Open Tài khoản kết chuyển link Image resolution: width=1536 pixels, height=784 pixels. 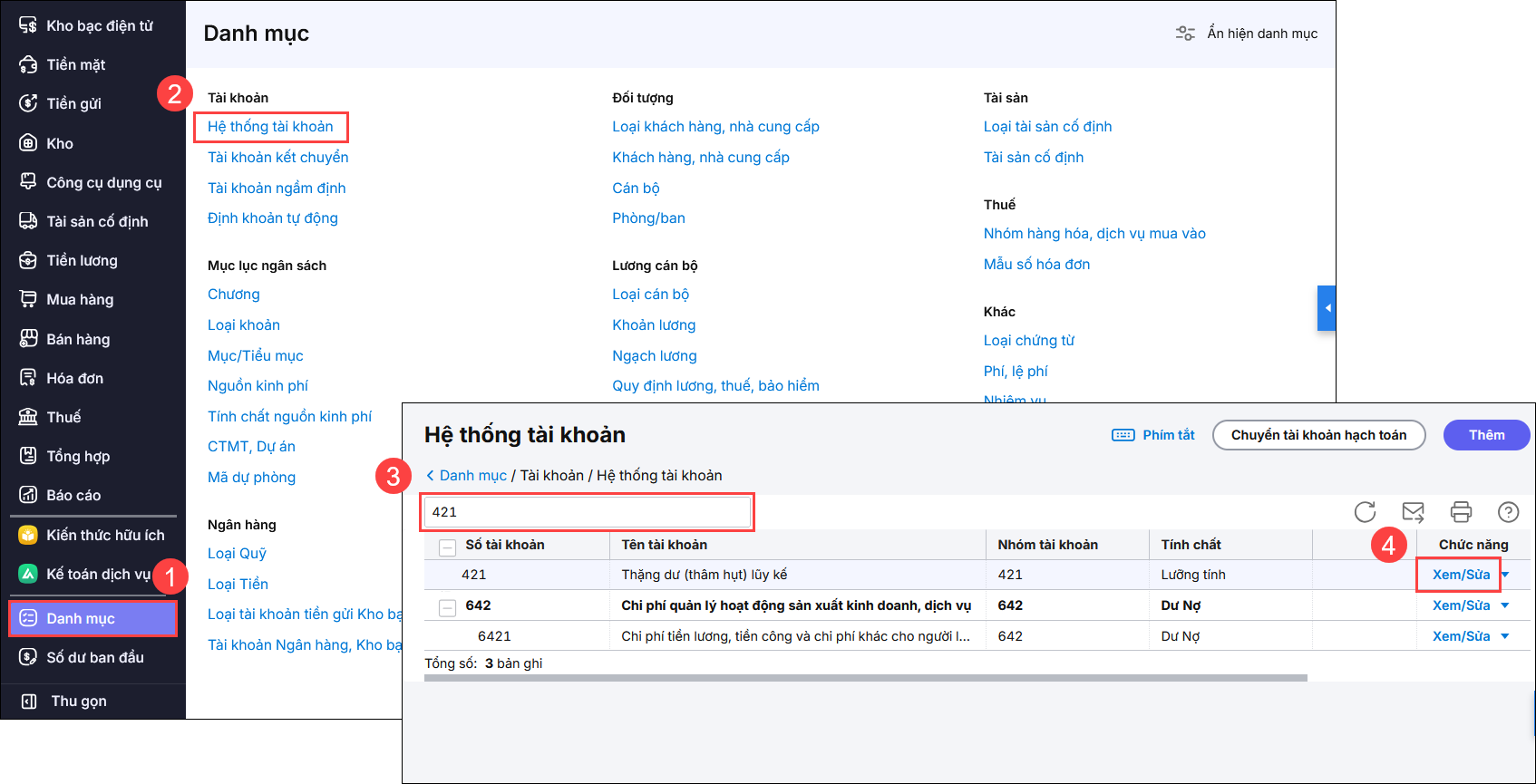tap(277, 157)
